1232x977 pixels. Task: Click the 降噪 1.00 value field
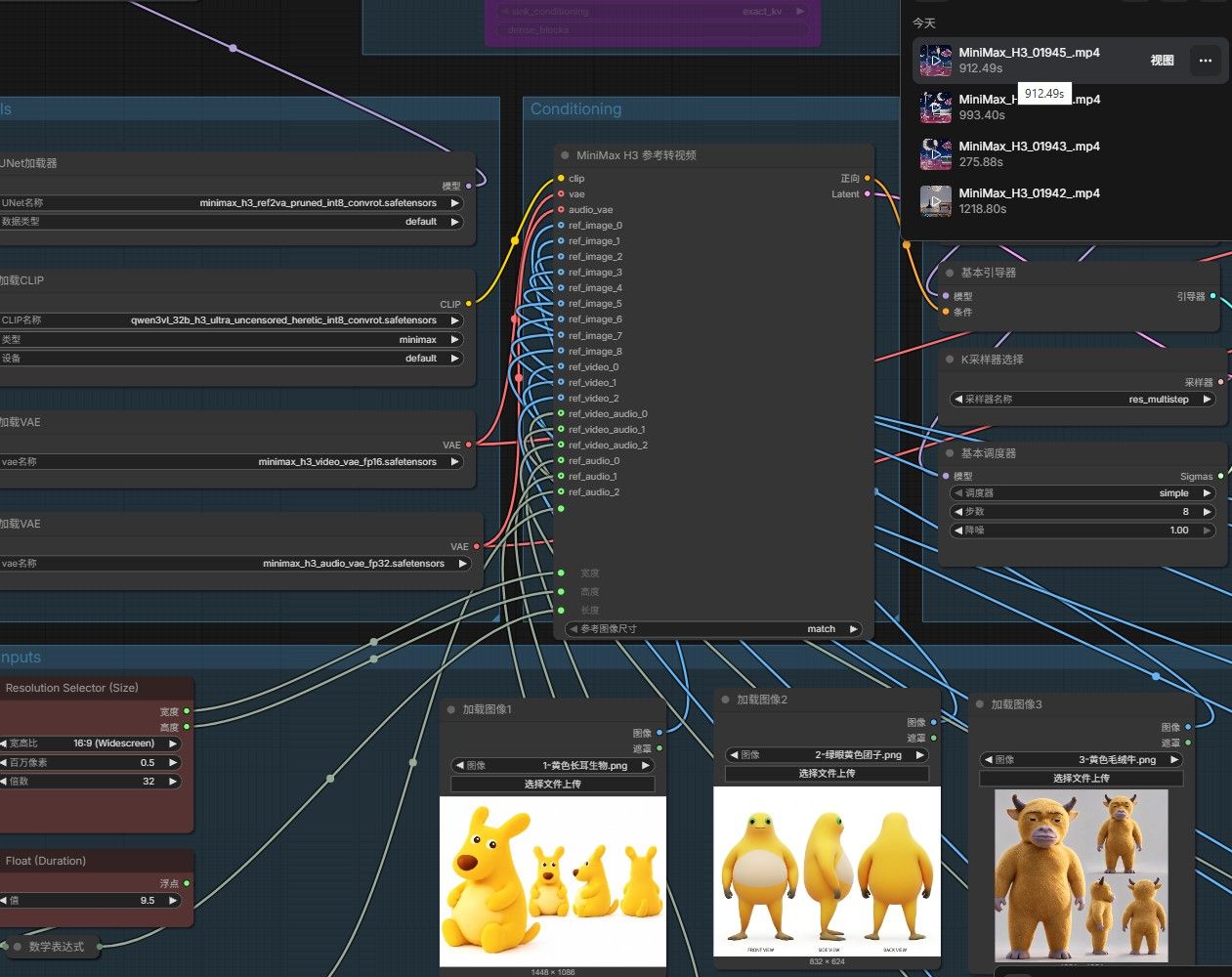(1083, 531)
